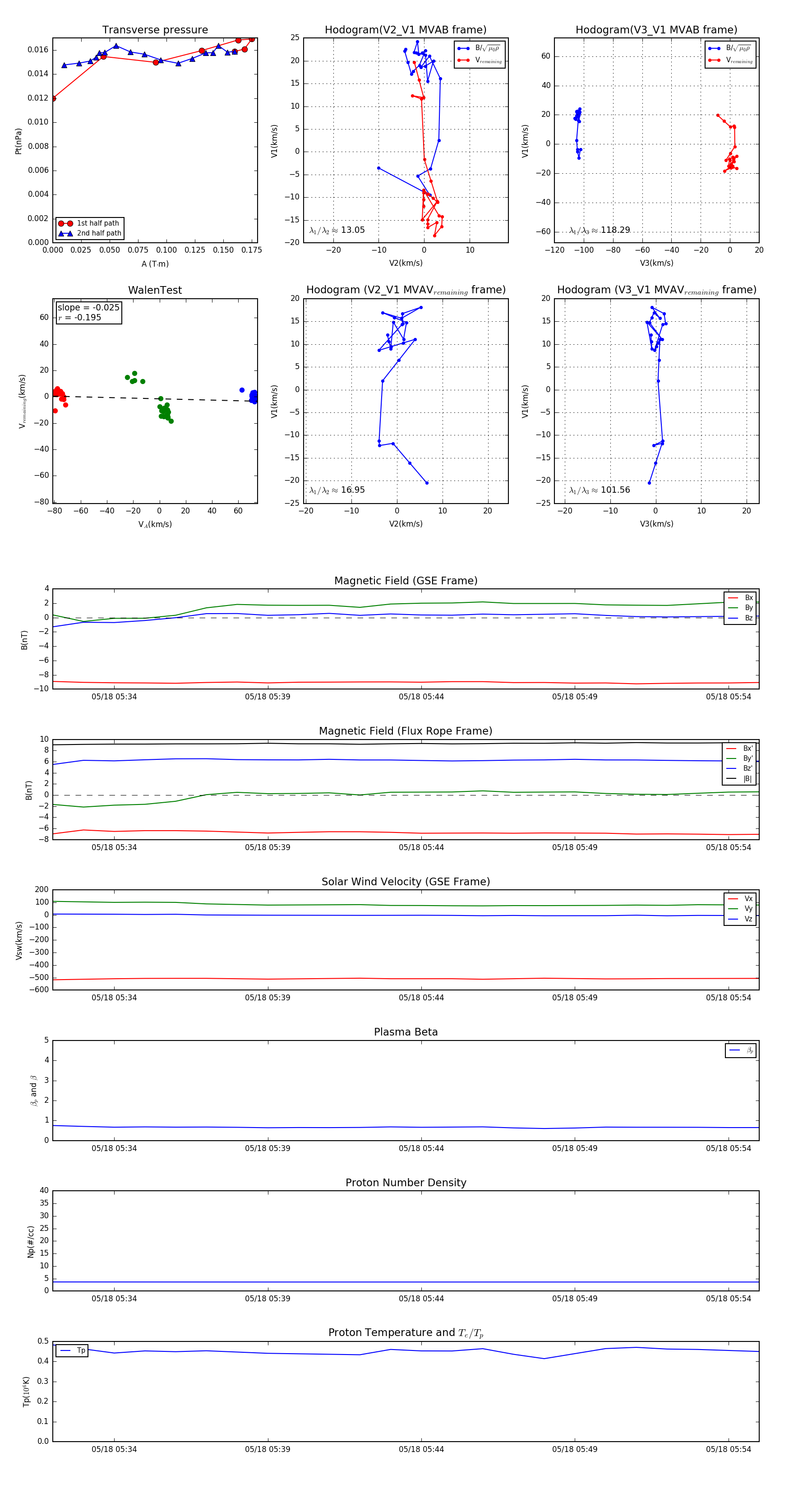
Task: Click the "Magnetic Field (Flux Rope Frame)" title
Action: click(406, 731)
